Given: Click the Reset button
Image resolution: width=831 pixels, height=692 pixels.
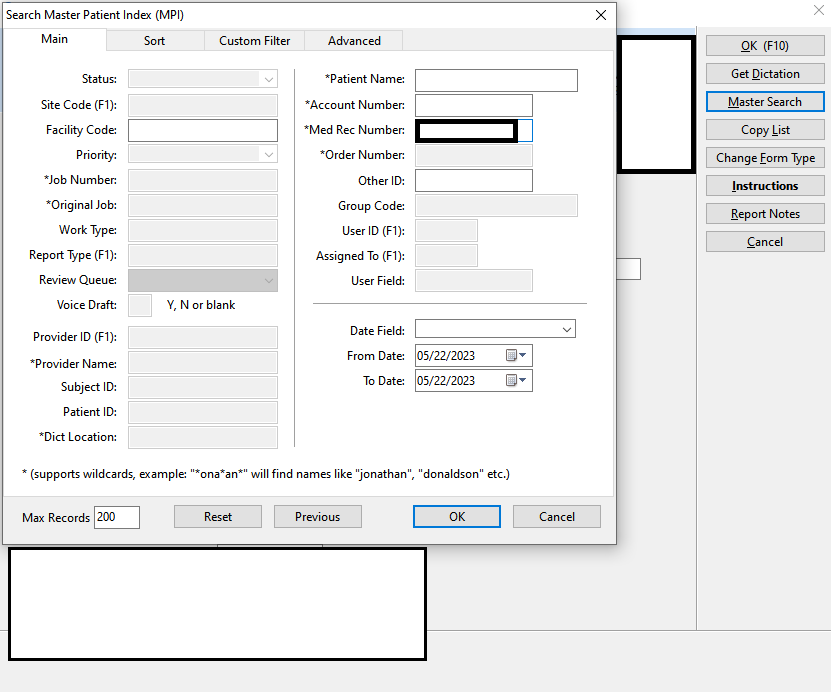Looking at the screenshot, I should pyautogui.click(x=218, y=517).
